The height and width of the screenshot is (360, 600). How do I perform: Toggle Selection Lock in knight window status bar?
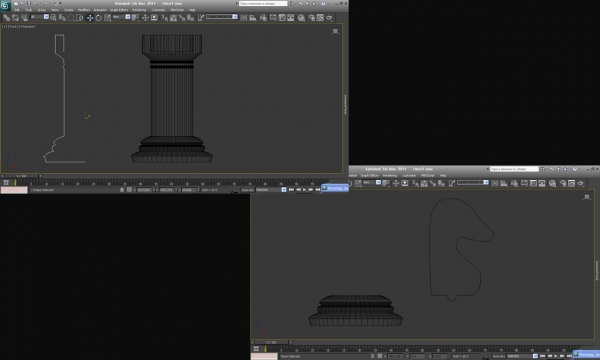(x=372, y=356)
